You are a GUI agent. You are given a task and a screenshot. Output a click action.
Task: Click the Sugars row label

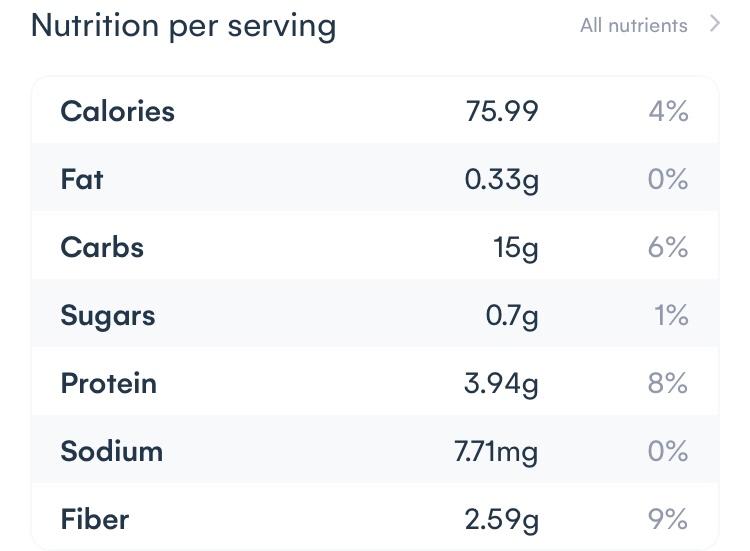pos(108,315)
